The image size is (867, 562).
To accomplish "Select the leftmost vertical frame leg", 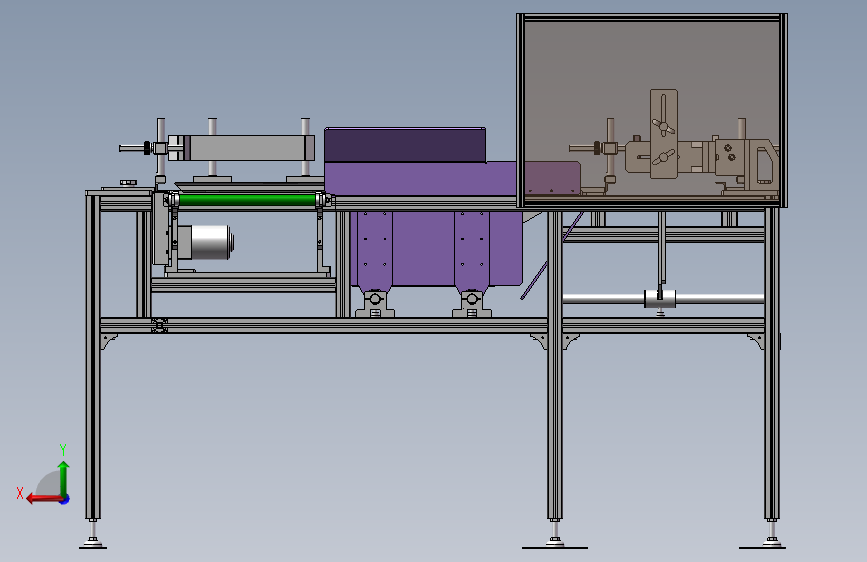I will point(93,357).
